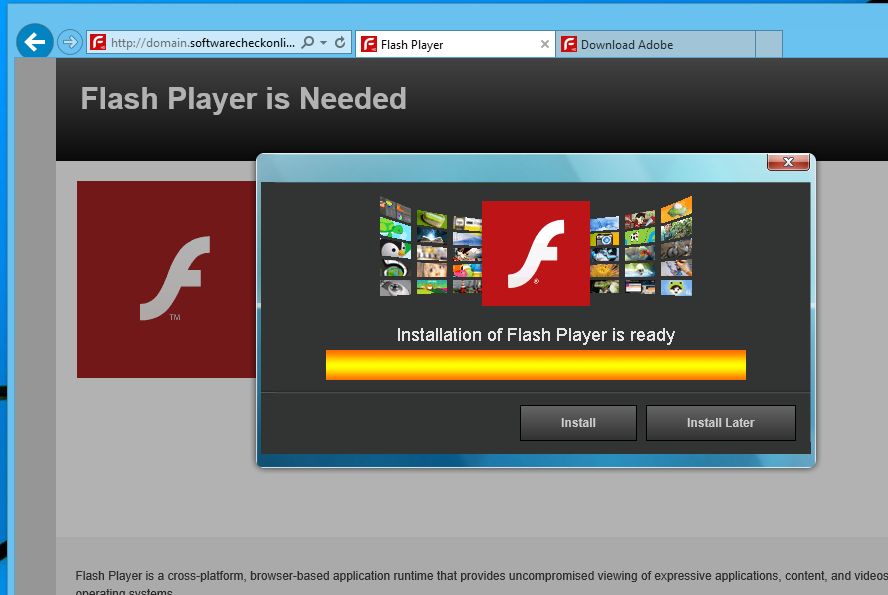The image size is (888, 595).
Task: Click the Flash Player description paragraph
Action: point(481,583)
